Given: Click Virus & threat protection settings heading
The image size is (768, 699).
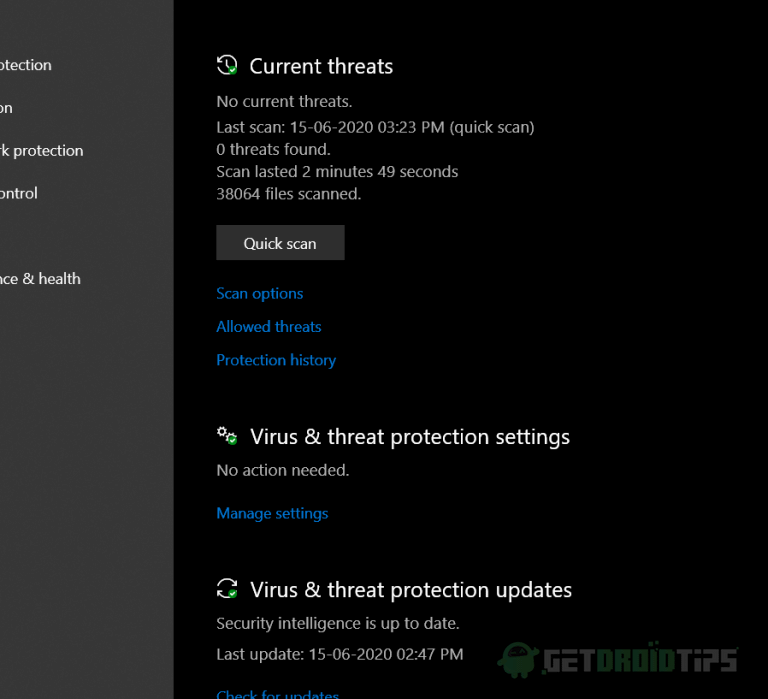Looking at the screenshot, I should click(x=410, y=437).
